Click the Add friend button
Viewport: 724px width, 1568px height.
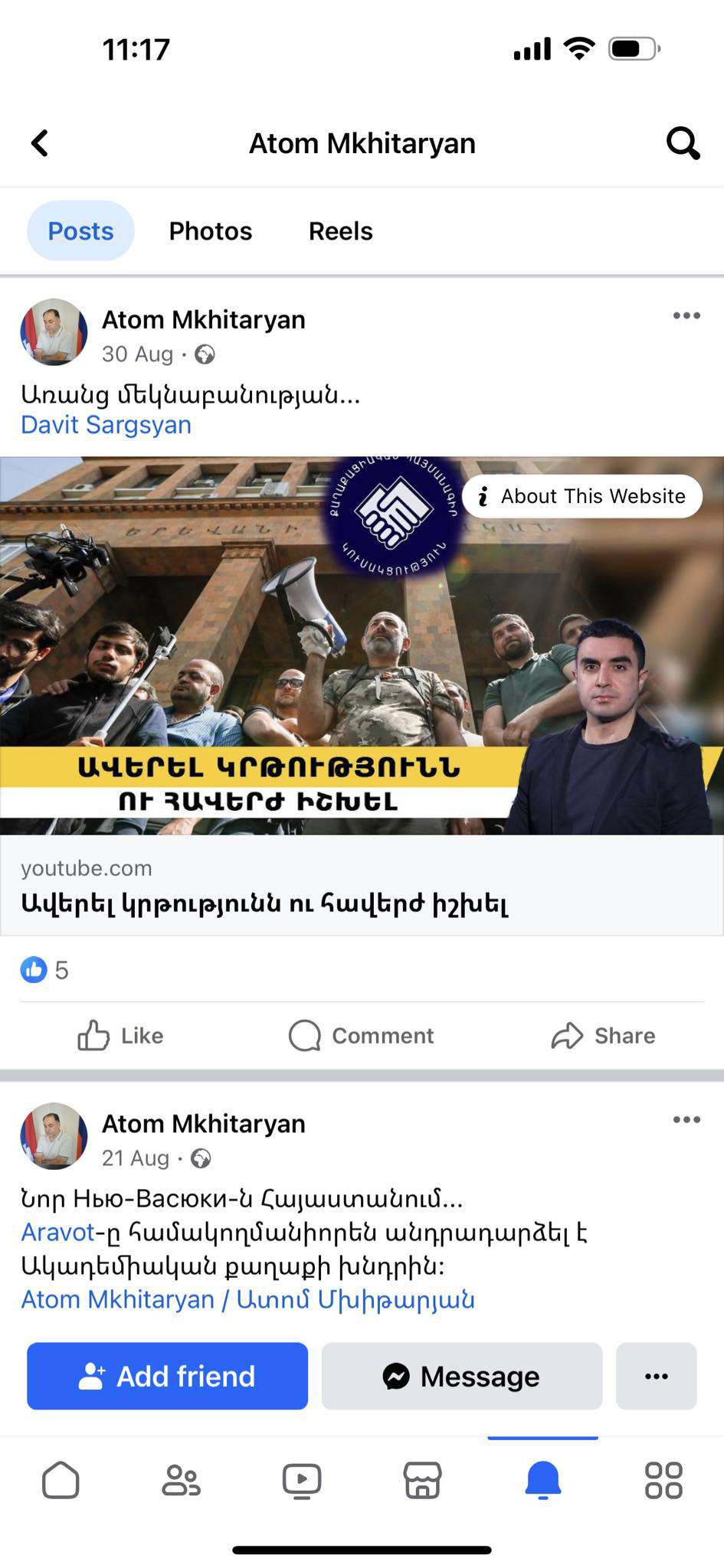(x=167, y=1376)
